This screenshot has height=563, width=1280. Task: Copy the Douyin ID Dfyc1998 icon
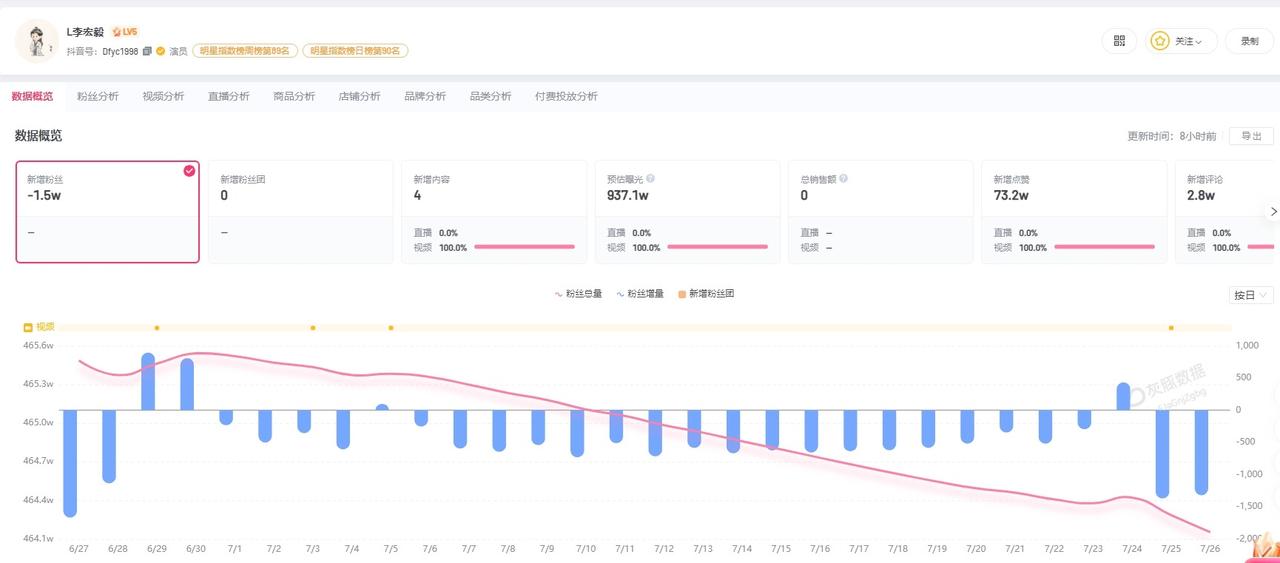(x=147, y=51)
